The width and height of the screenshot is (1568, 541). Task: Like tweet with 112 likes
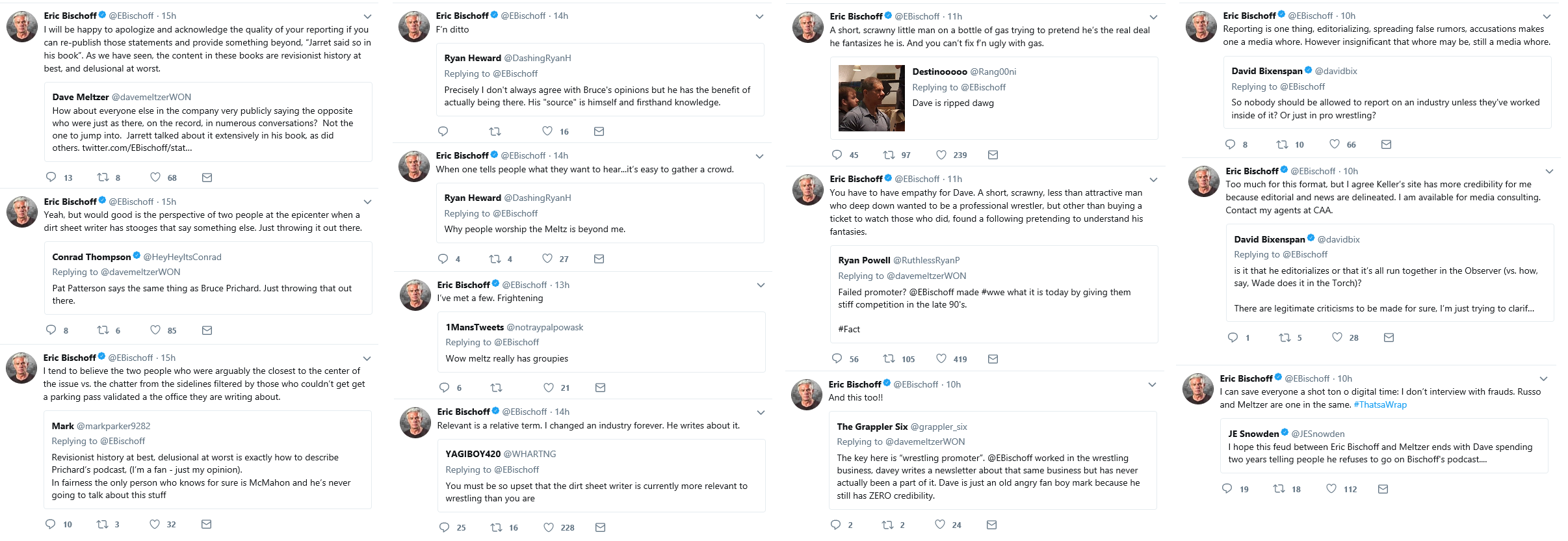point(1331,488)
